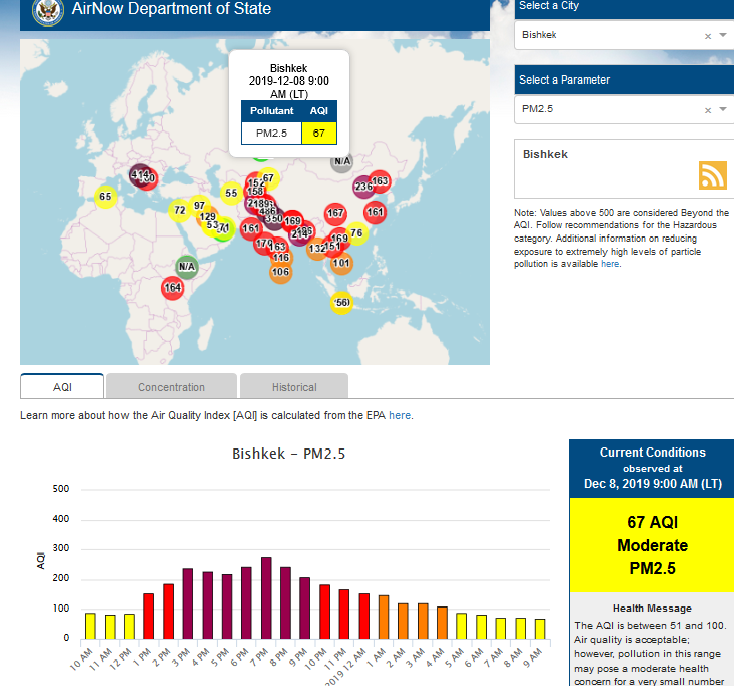Screen dimensions: 734x686
Task: Click the Department of State seal logo
Action: tap(46, 11)
